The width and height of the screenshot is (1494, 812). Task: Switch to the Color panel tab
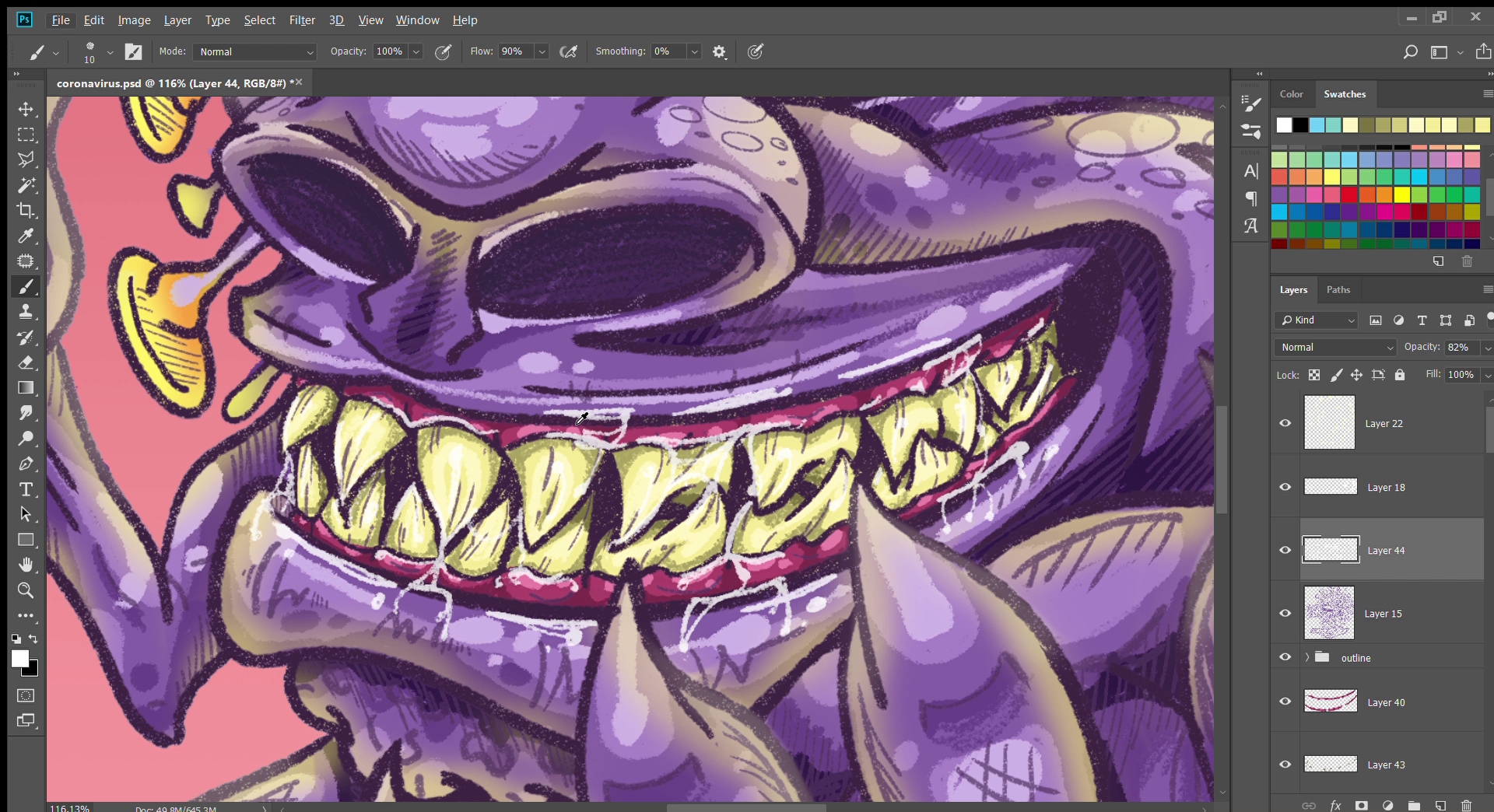(1291, 94)
